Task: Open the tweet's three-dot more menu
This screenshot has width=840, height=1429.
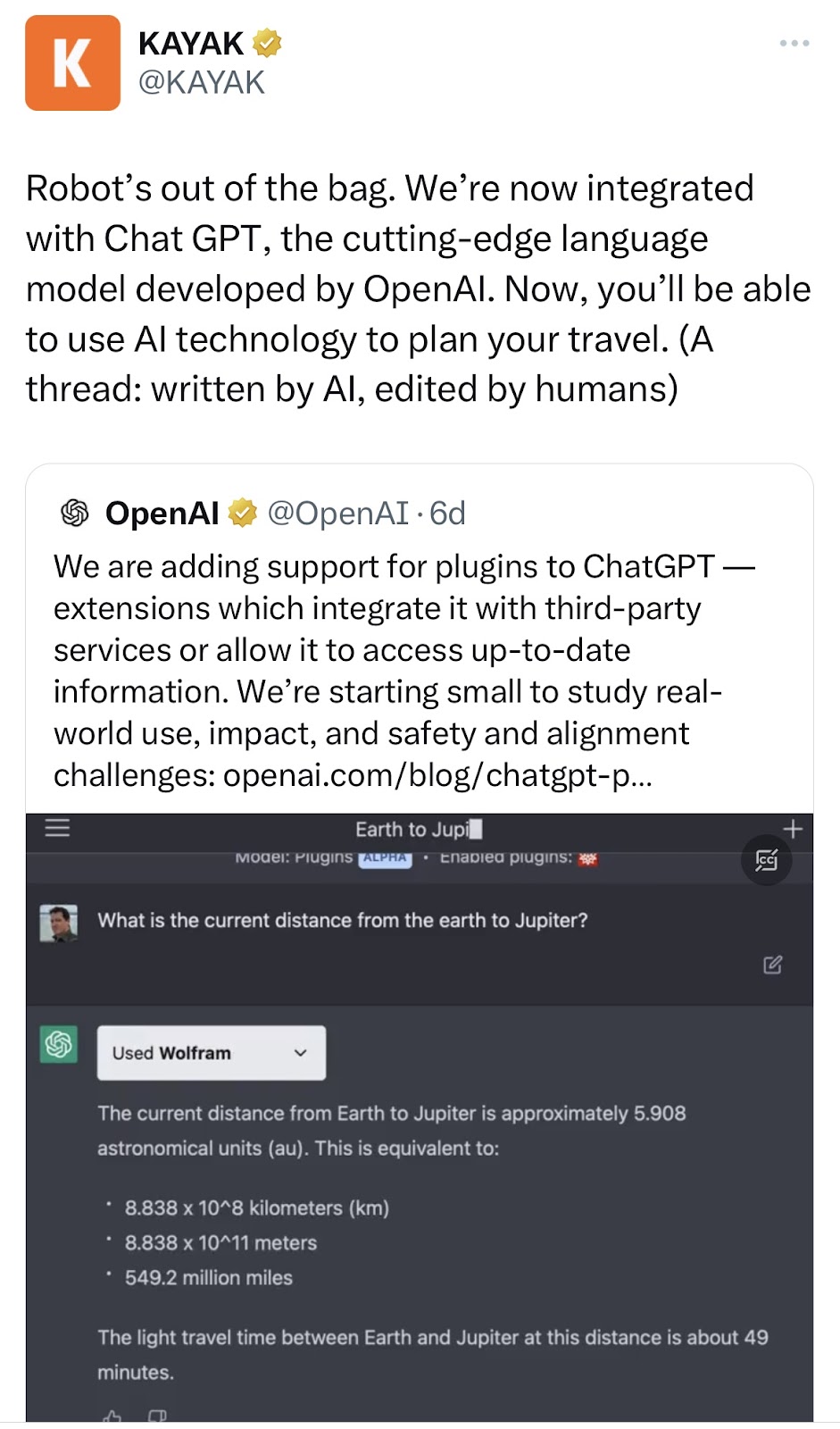Action: pos(794,43)
